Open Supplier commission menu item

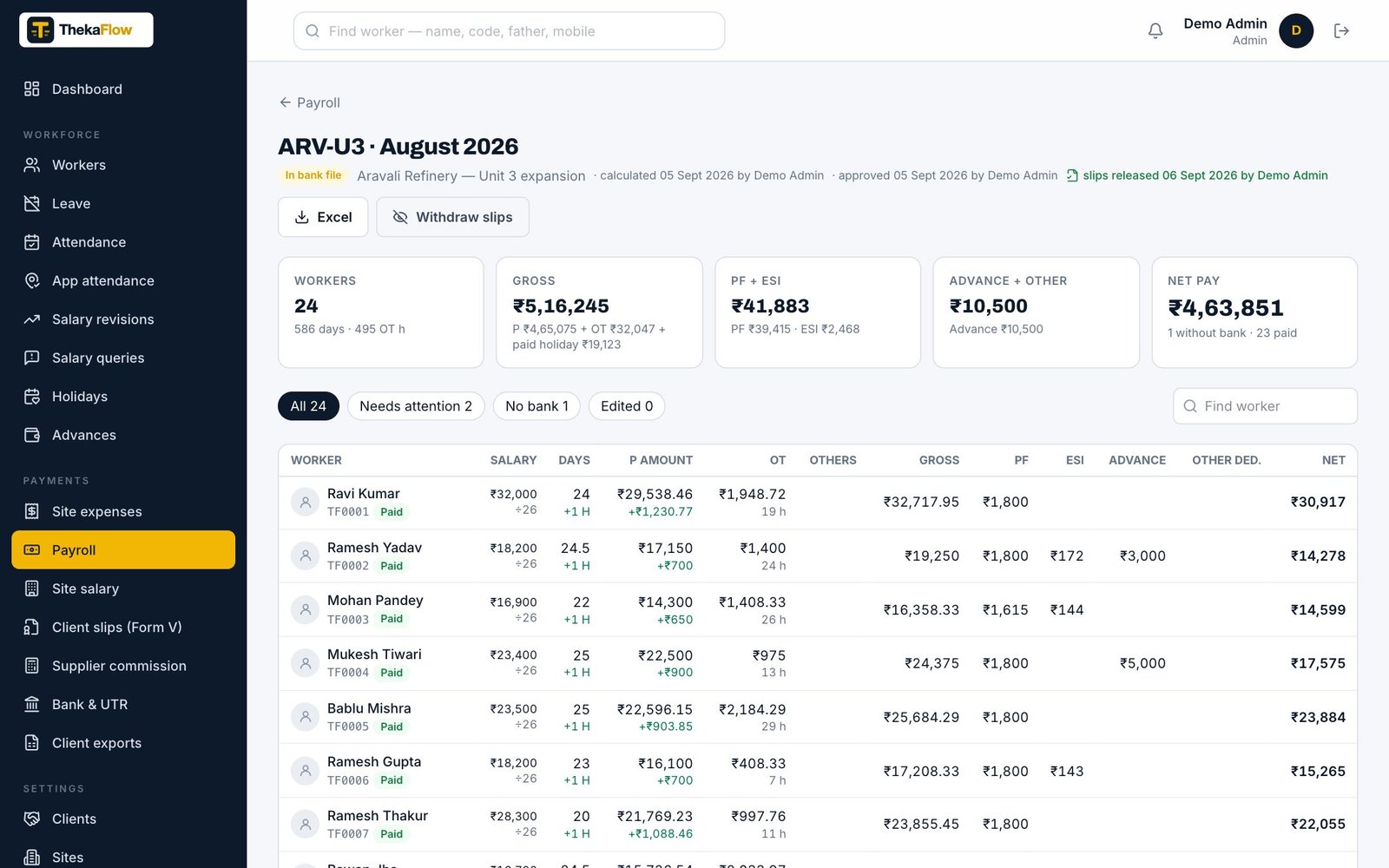[x=123, y=666]
